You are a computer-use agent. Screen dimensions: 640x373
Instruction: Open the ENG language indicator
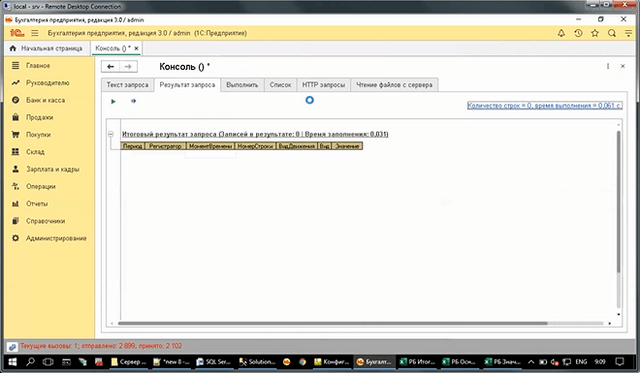[x=581, y=362]
